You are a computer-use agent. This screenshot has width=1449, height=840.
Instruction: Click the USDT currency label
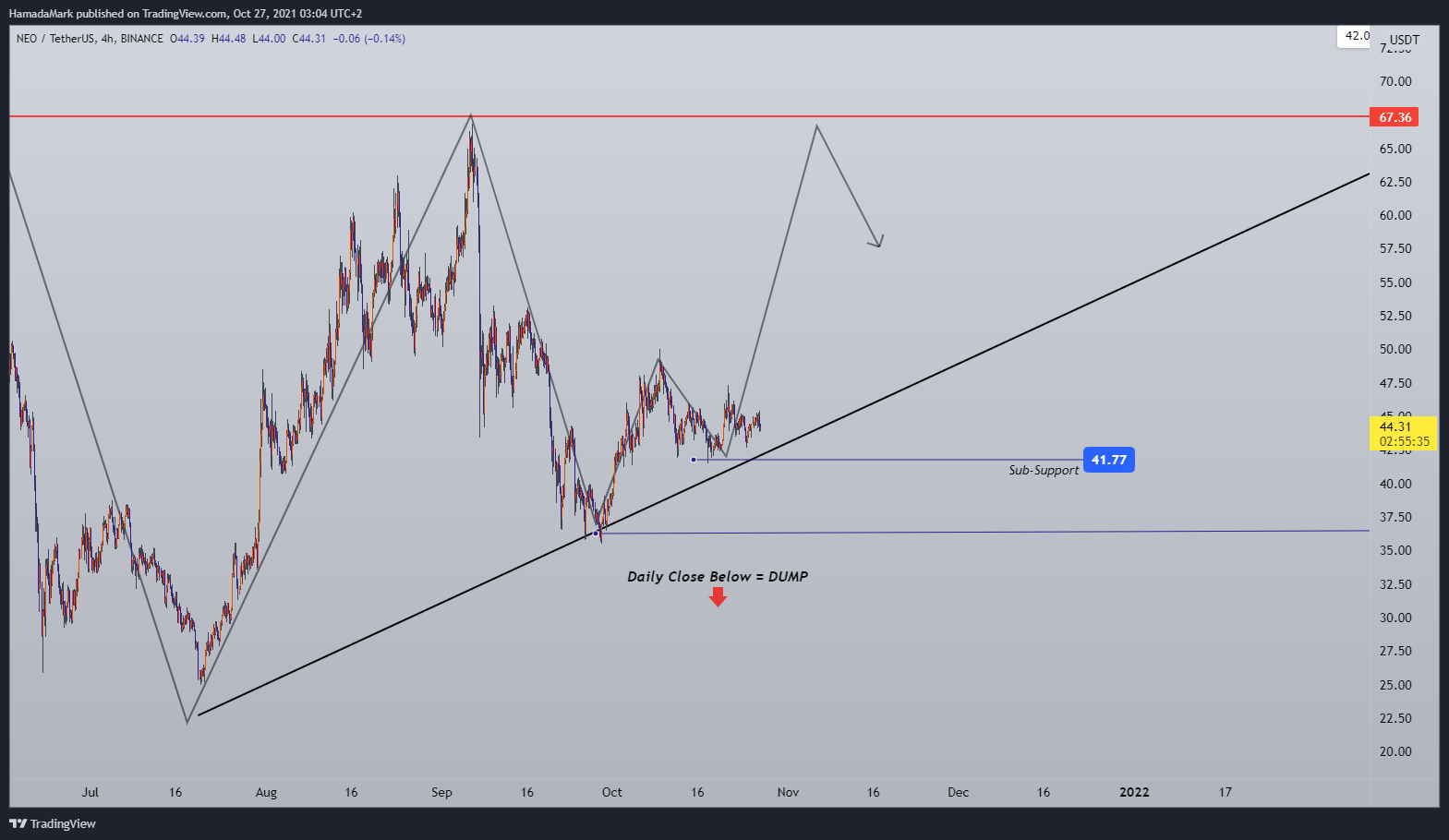pyautogui.click(x=1405, y=40)
